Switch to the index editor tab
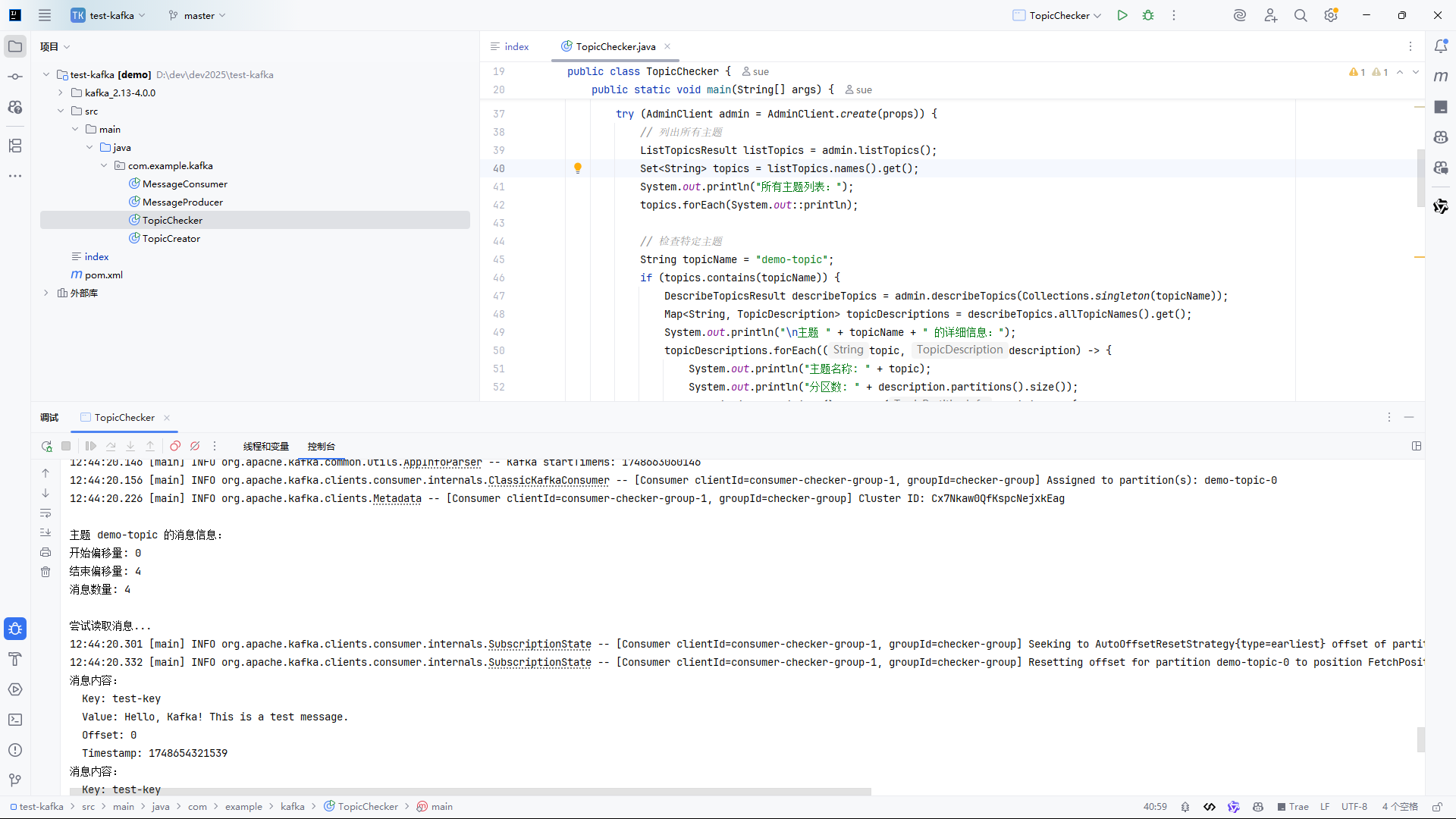The image size is (1456, 819). pyautogui.click(x=510, y=46)
